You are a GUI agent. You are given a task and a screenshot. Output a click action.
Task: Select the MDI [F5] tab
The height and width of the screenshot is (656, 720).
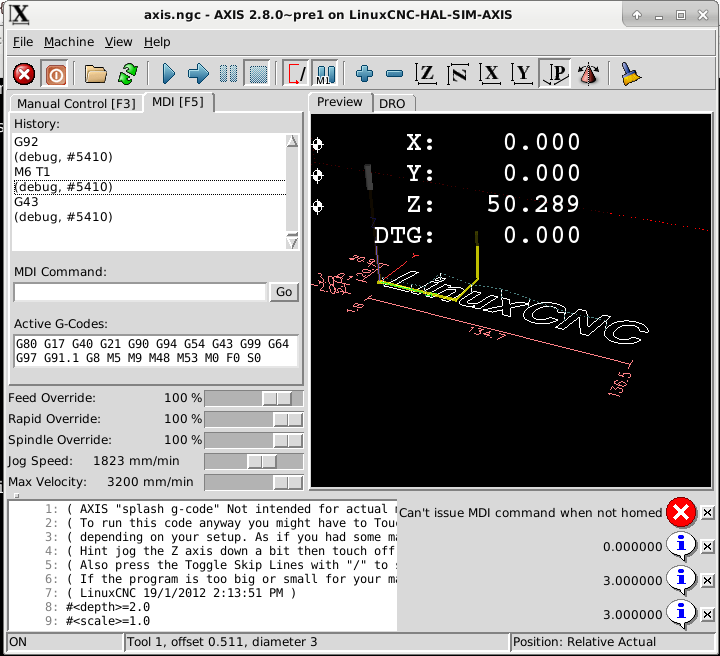tap(178, 101)
